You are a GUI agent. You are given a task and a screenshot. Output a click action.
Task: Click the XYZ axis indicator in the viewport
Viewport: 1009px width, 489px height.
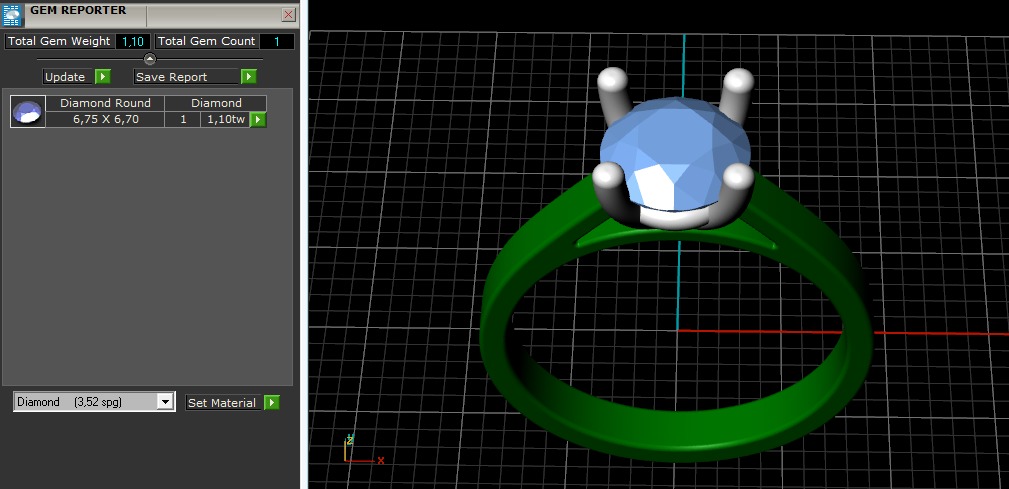click(x=362, y=450)
